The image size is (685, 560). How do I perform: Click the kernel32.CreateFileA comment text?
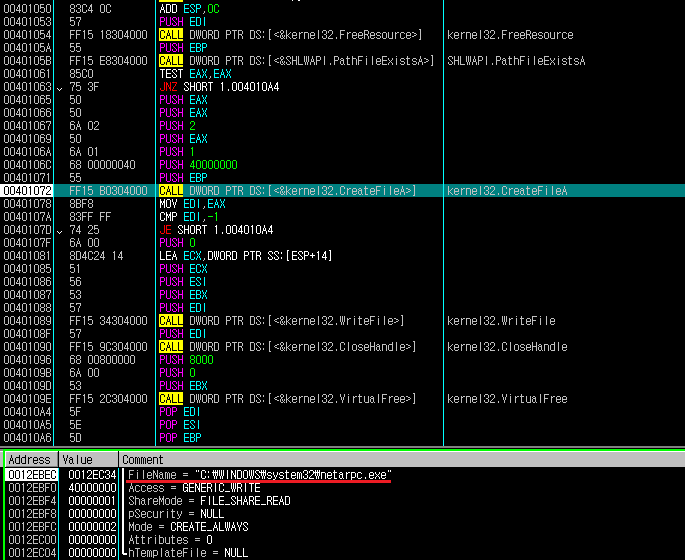coord(507,191)
